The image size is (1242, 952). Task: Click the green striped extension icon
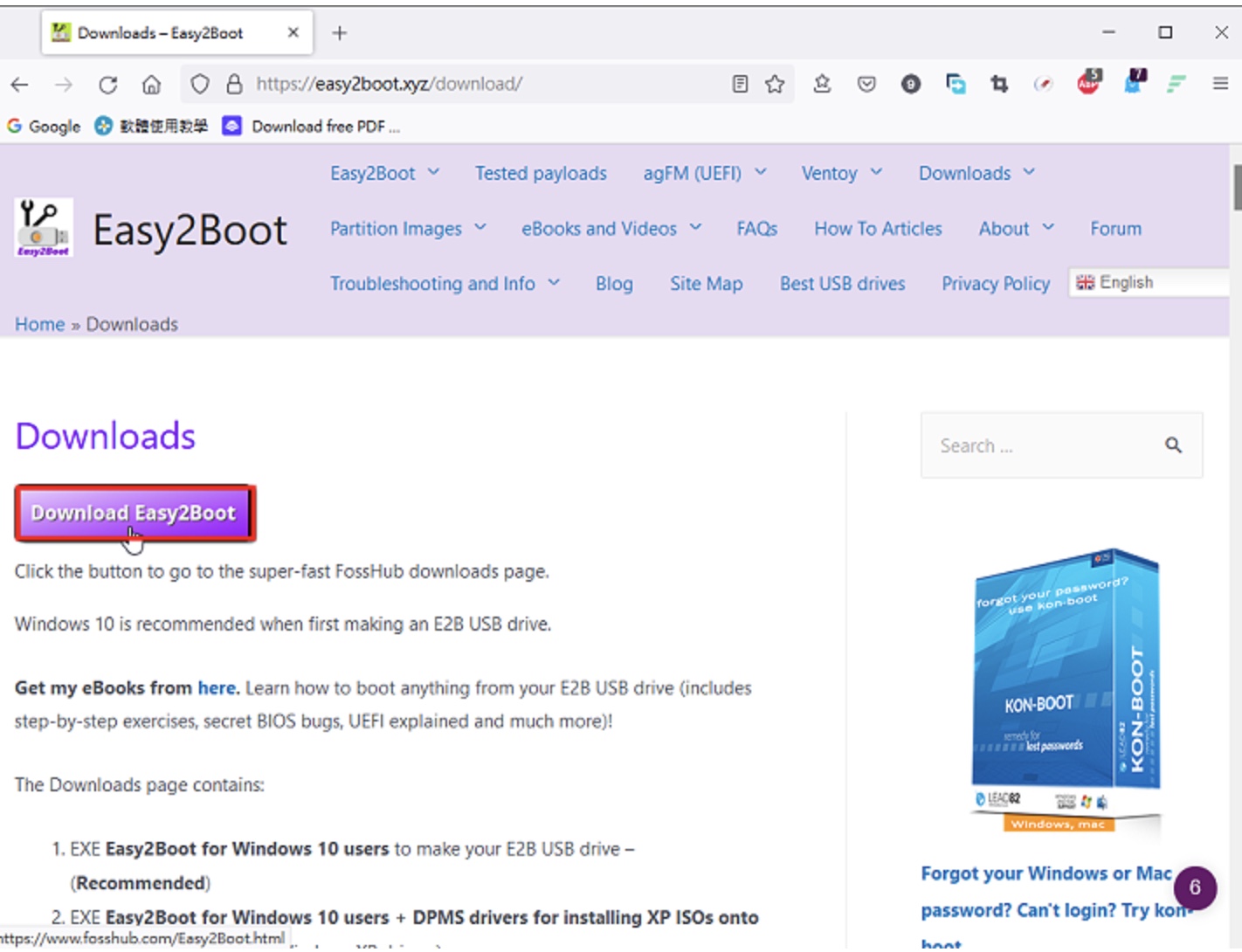(x=1176, y=84)
